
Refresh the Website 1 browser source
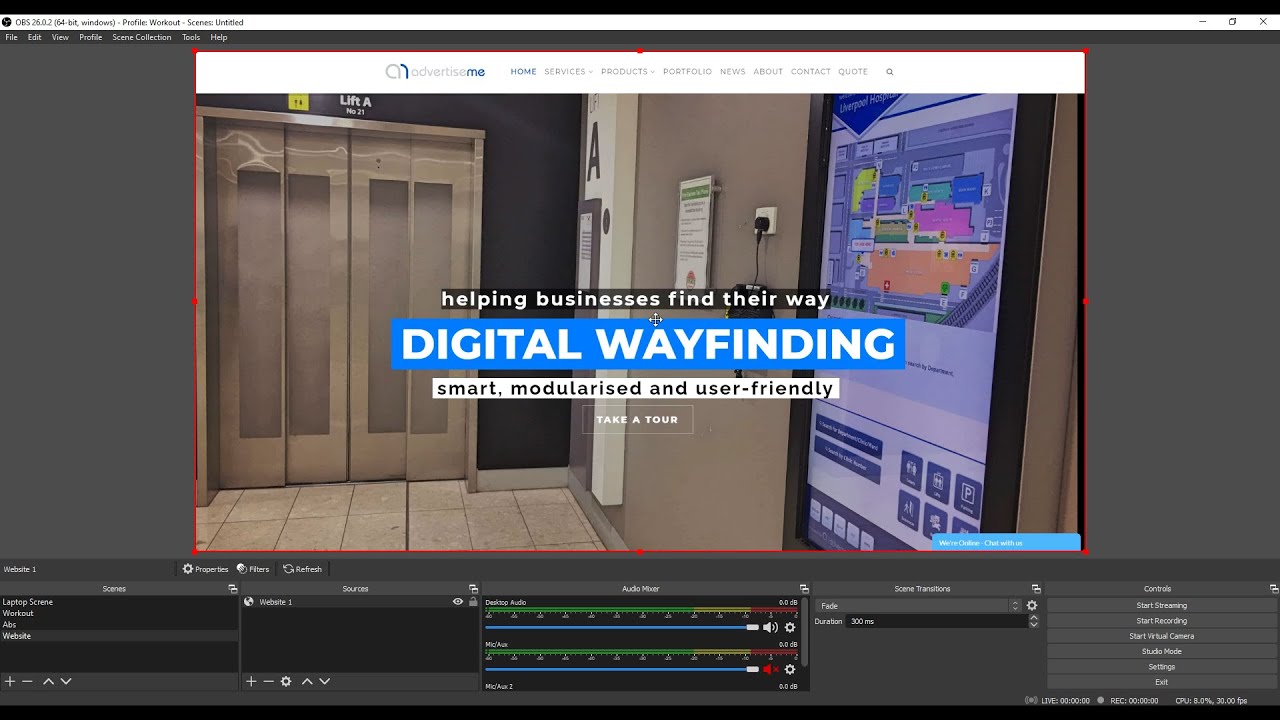303,568
